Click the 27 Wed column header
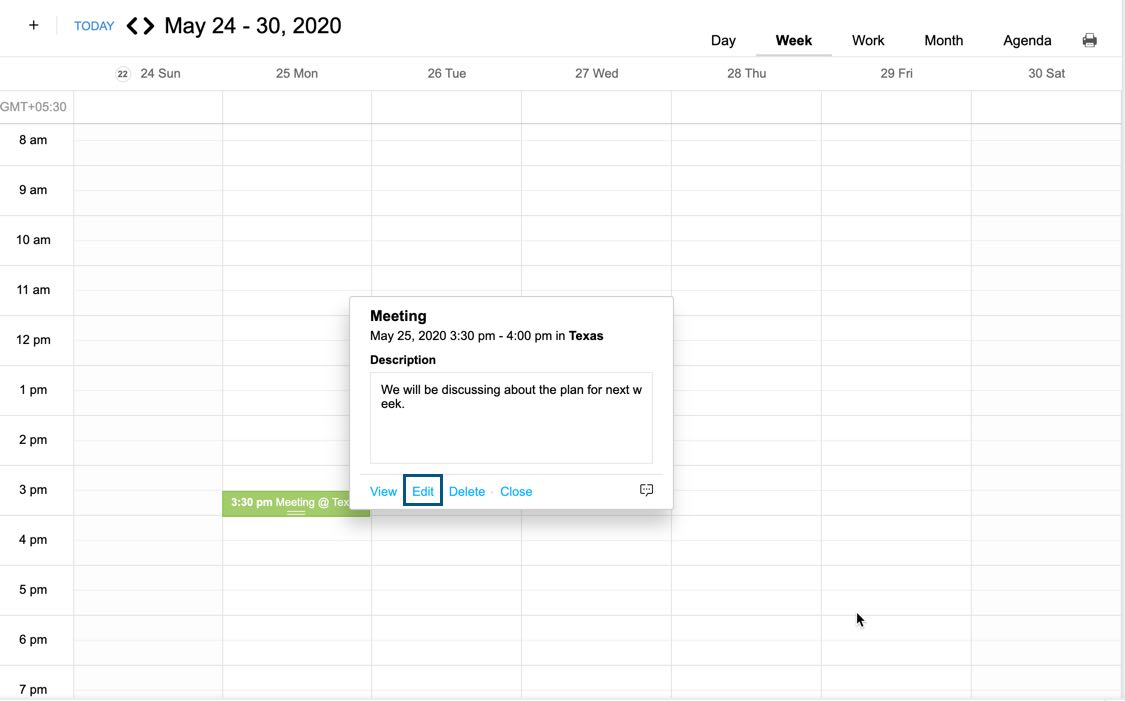This screenshot has width=1125, height=701. pyautogui.click(x=597, y=73)
